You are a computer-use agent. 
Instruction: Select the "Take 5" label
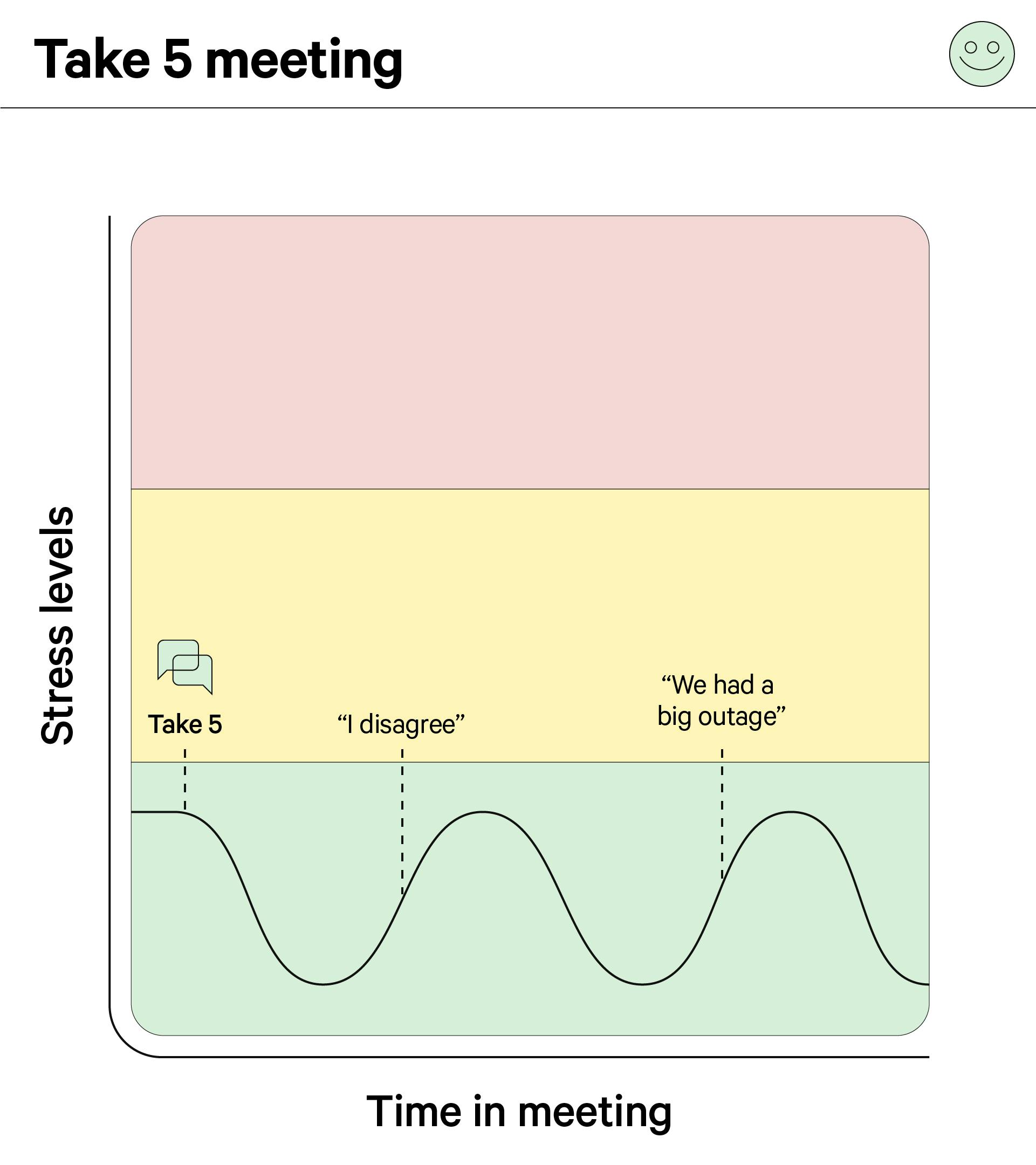tap(184, 724)
